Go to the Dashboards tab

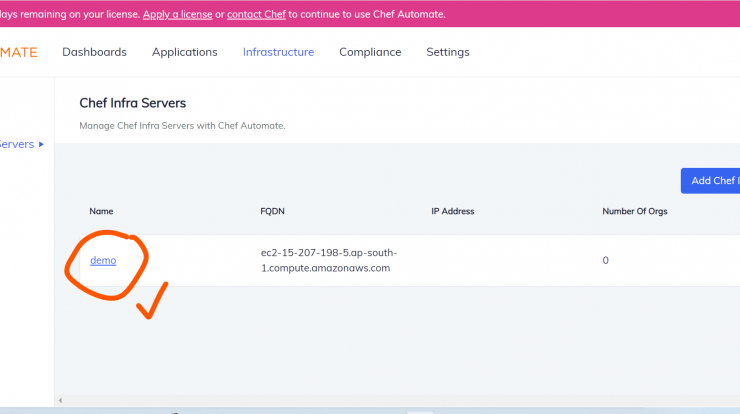pos(94,52)
